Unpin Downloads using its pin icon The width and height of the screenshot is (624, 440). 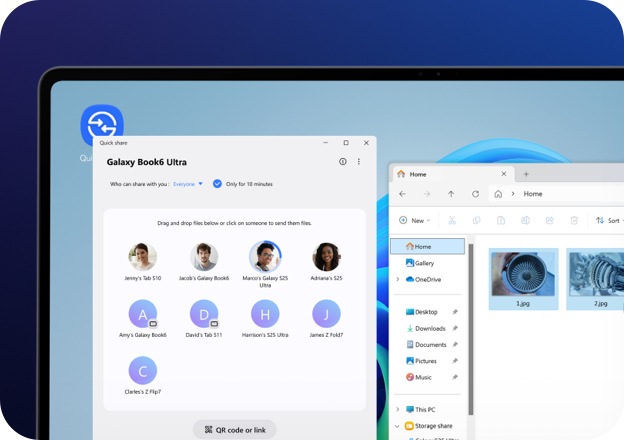pos(455,328)
